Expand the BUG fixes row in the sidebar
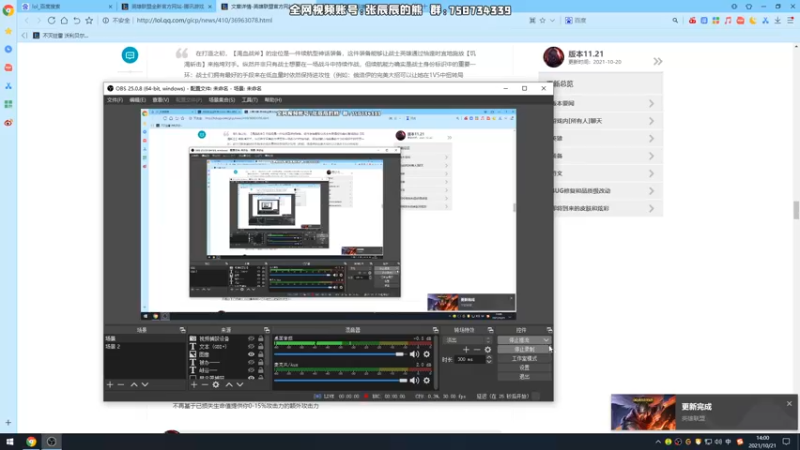800x450 pixels. click(x=652, y=191)
